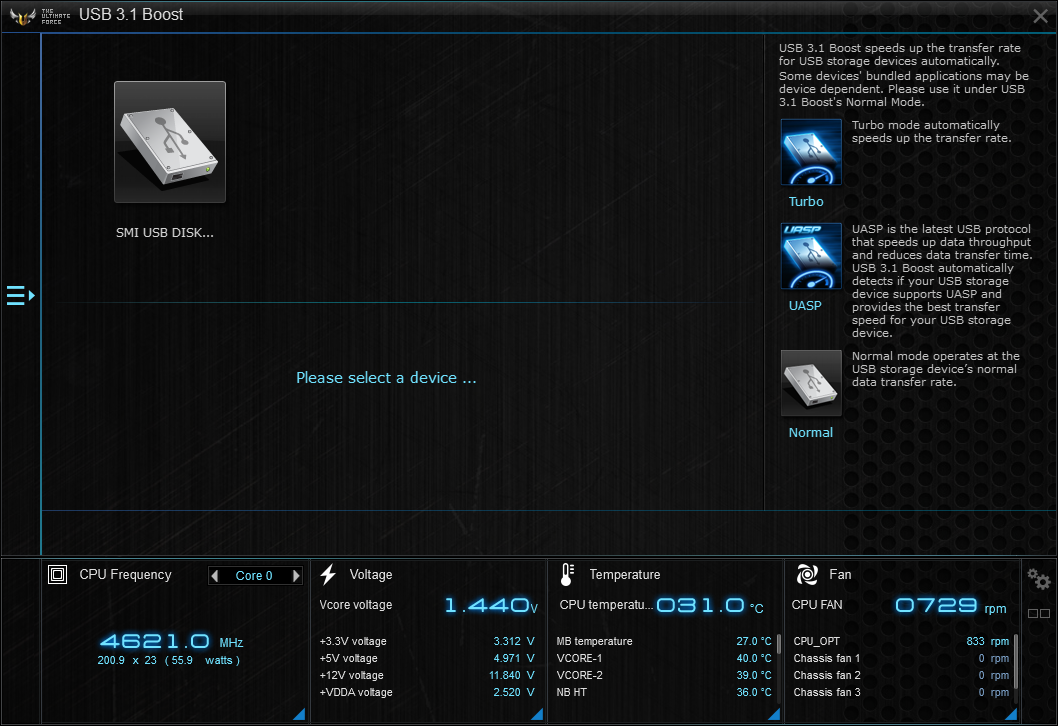Click the TUF Ultimate Force logo
Viewport: 1058px width, 726px height.
39,16
